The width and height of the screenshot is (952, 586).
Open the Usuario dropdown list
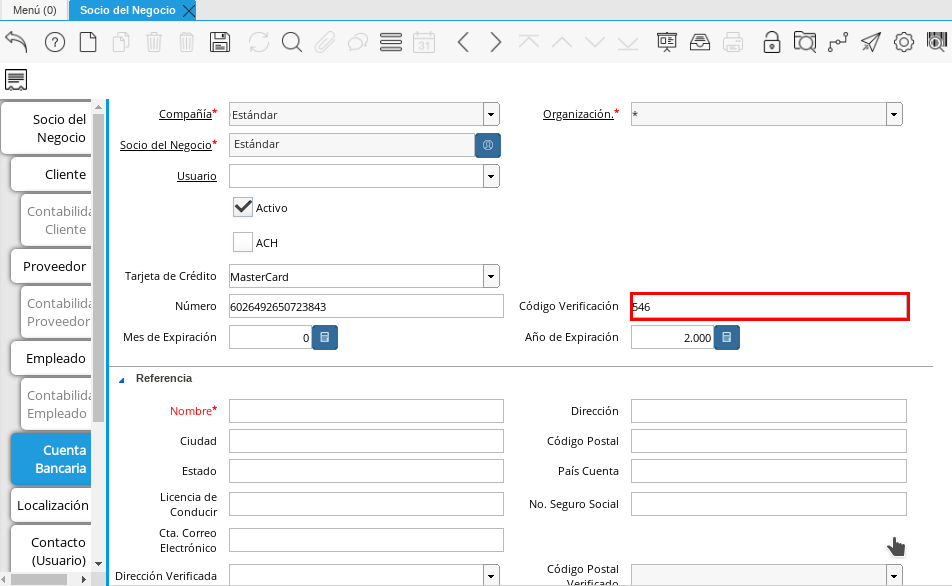pos(491,176)
